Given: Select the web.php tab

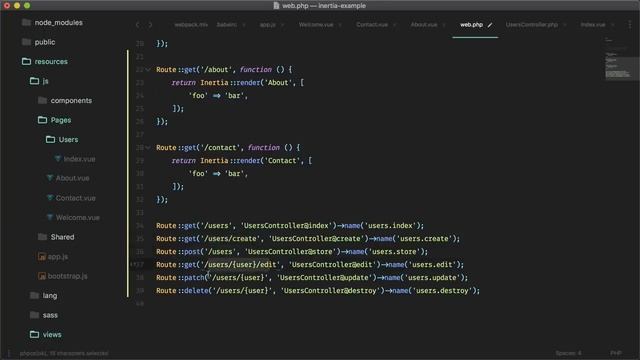Looking at the screenshot, I should coord(471,25).
